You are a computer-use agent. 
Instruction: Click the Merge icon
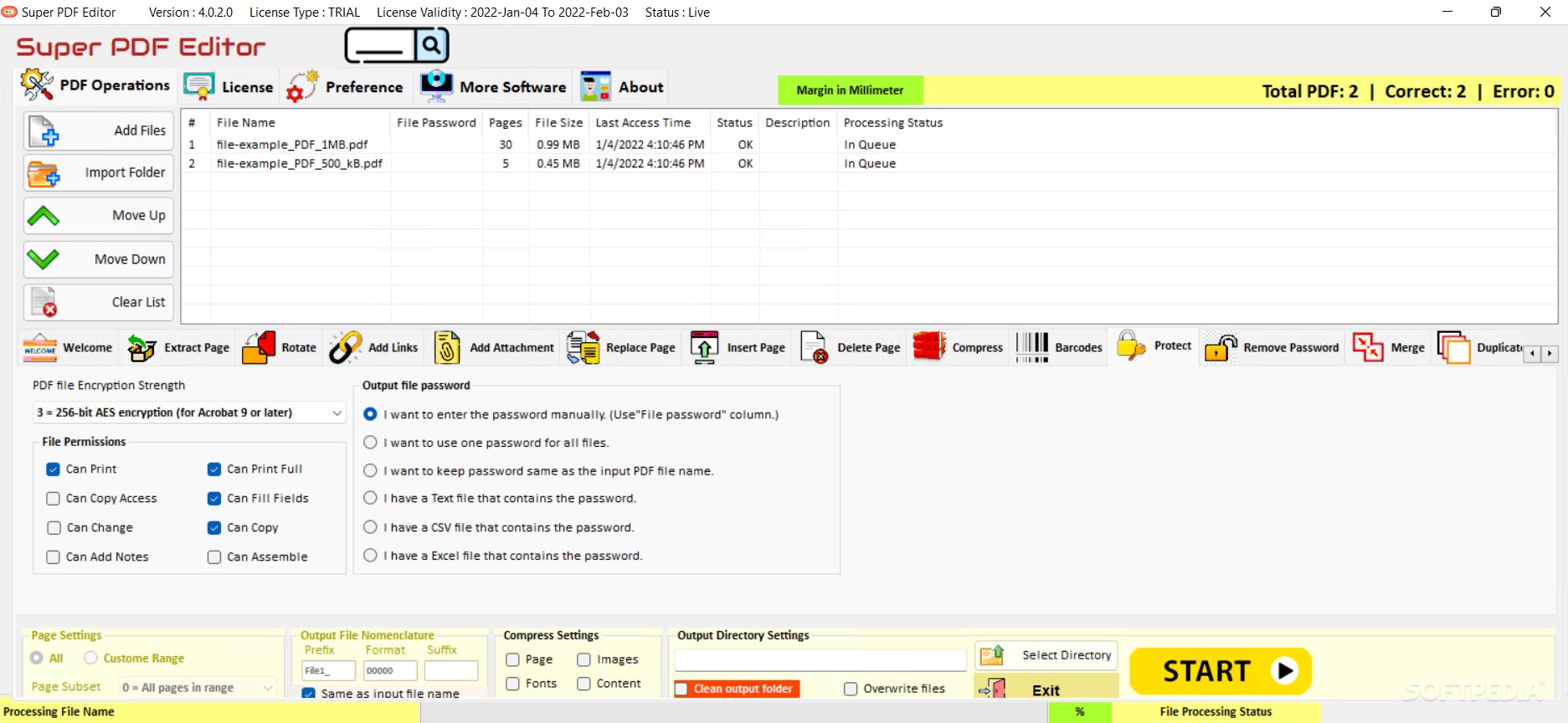(1368, 347)
